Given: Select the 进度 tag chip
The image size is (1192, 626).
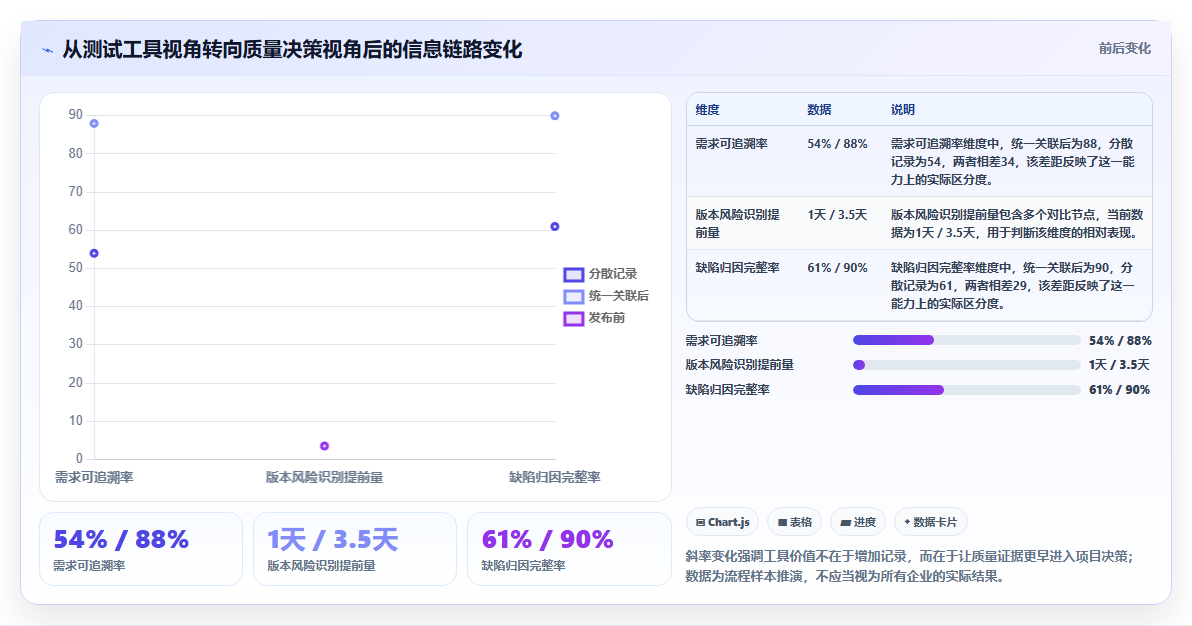Looking at the screenshot, I should (x=858, y=522).
